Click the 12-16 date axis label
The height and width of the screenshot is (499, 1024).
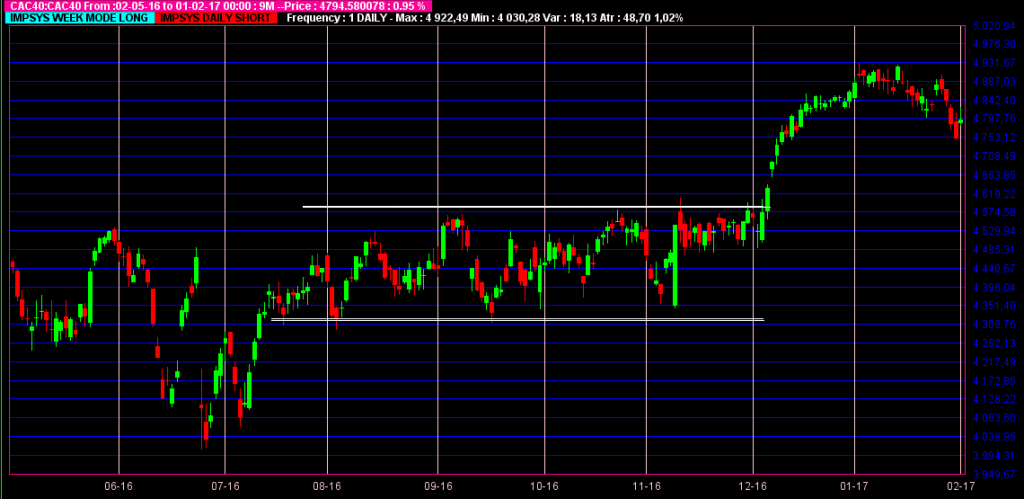(x=753, y=487)
